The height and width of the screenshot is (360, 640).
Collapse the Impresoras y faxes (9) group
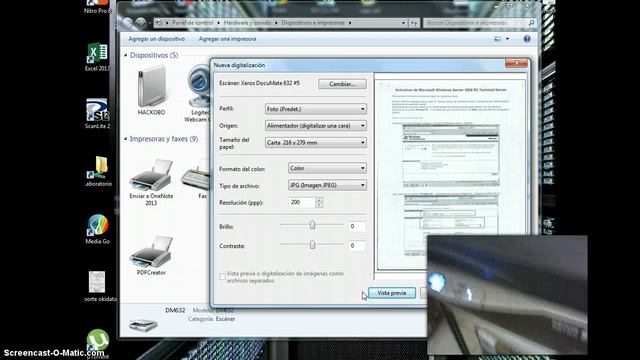[126, 139]
